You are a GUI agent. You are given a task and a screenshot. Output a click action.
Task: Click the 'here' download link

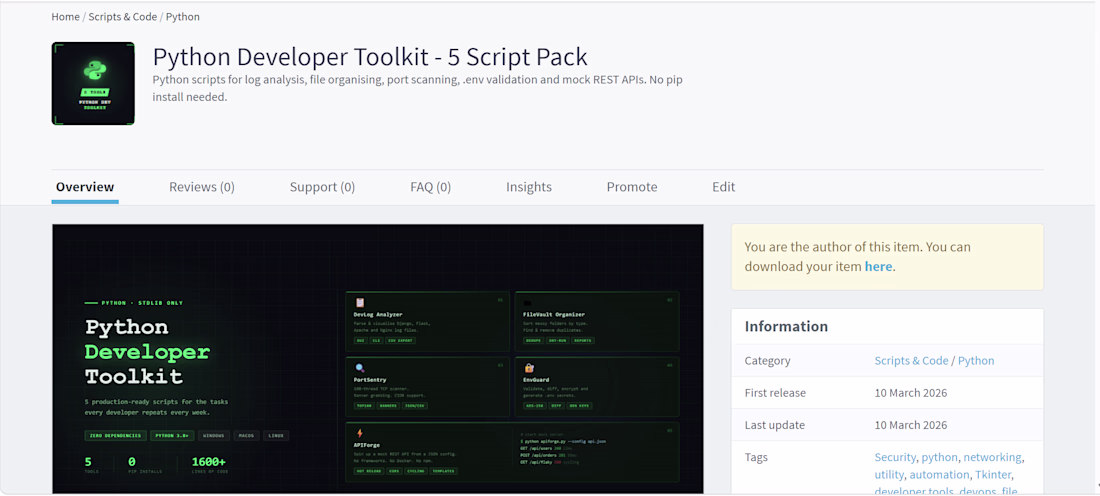878,267
